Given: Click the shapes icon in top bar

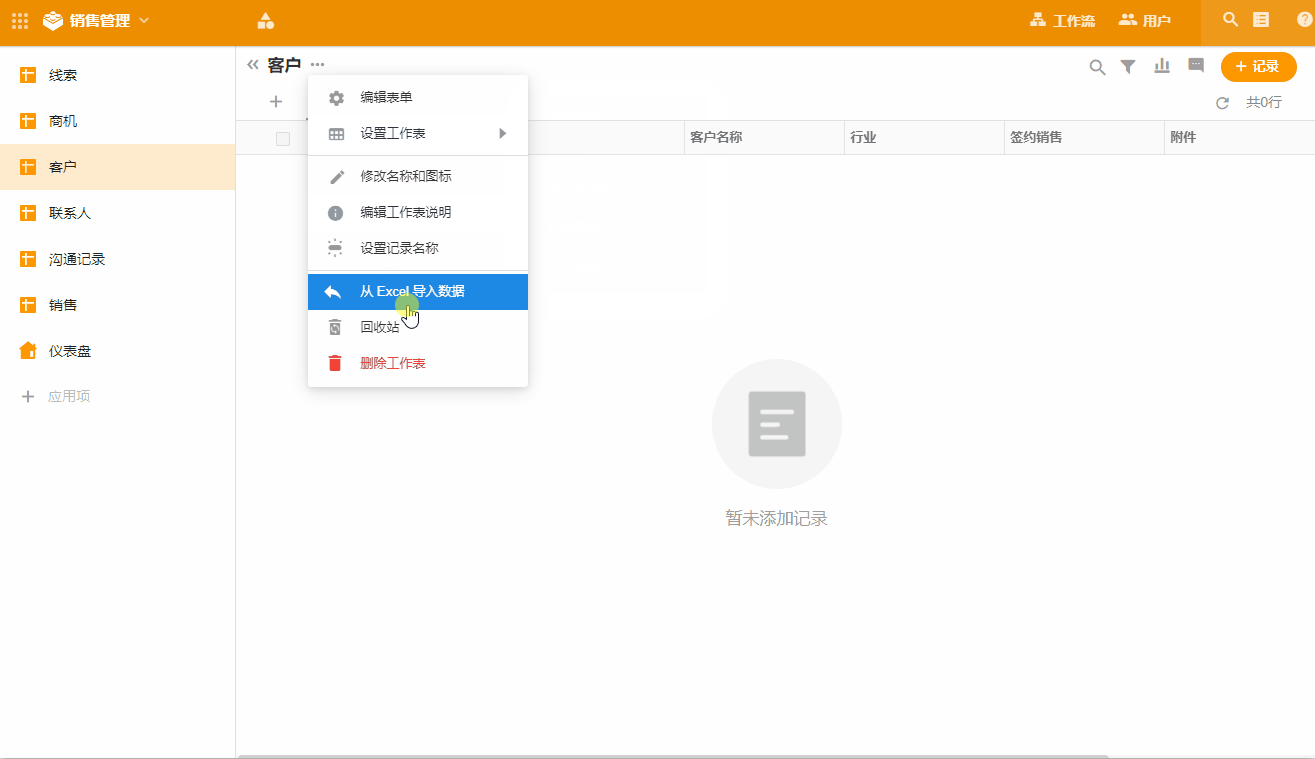Looking at the screenshot, I should coord(265,20).
